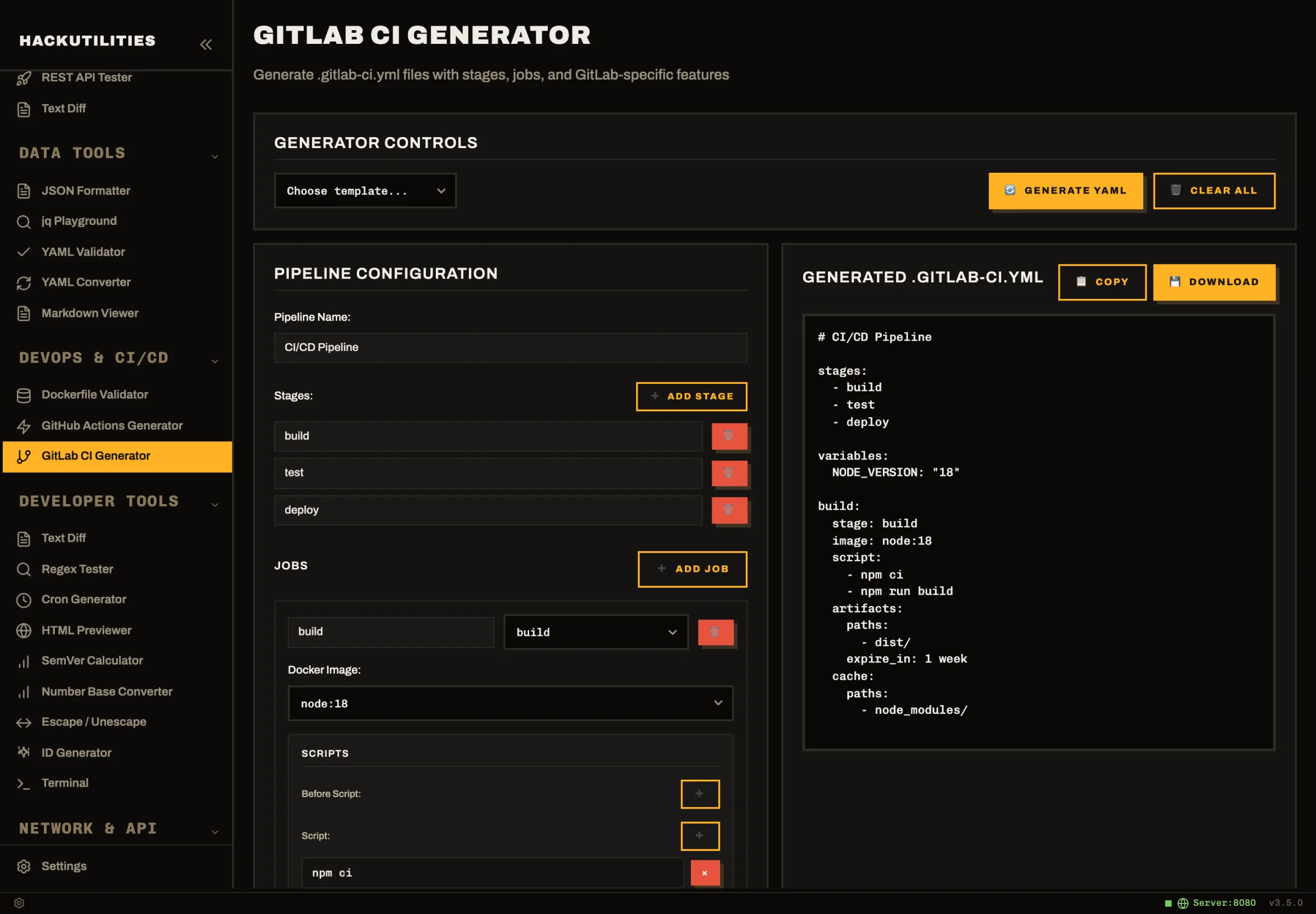Click the GENERATE YAML button
Viewport: 1316px width, 914px height.
pyautogui.click(x=1065, y=191)
